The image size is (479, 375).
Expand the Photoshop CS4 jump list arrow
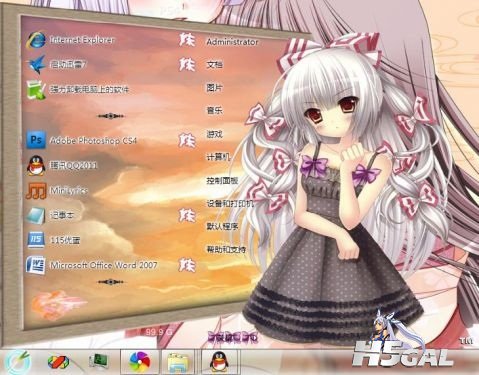[x=187, y=141]
